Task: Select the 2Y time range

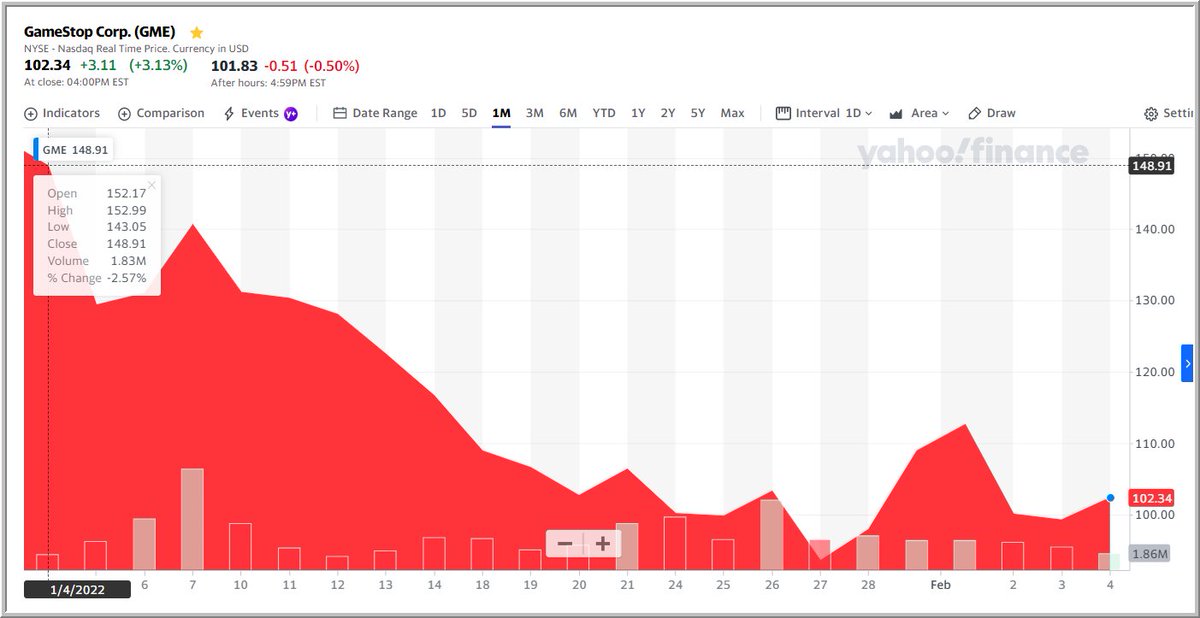Action: tap(668, 113)
